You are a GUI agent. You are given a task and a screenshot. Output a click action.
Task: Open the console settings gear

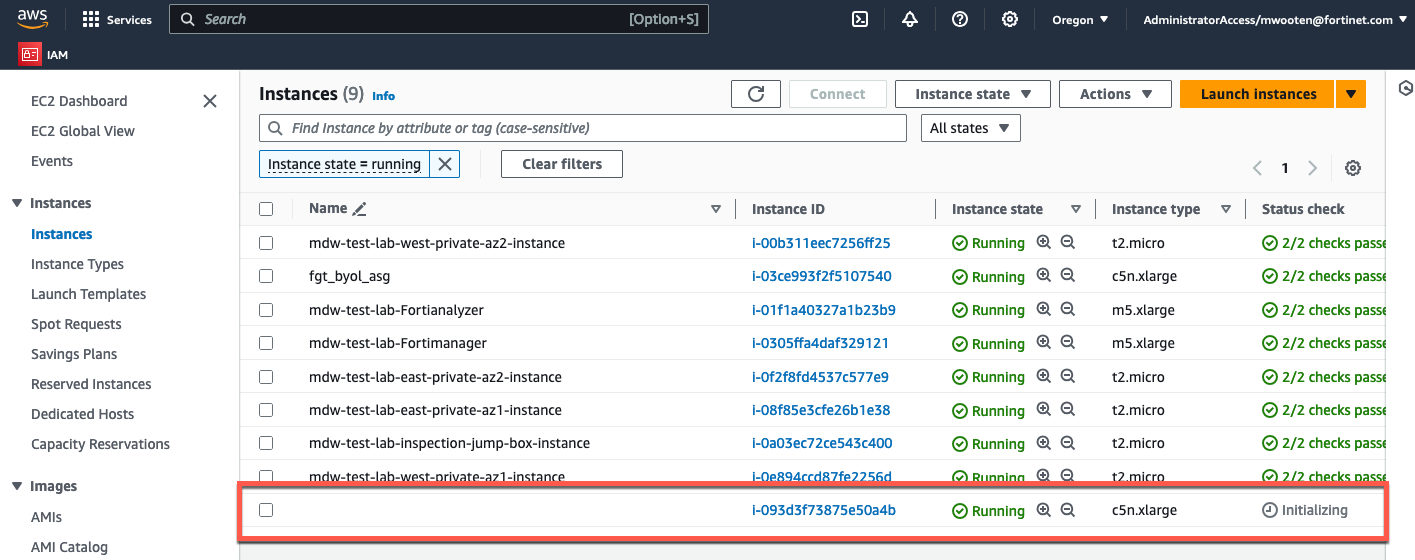pos(1010,19)
